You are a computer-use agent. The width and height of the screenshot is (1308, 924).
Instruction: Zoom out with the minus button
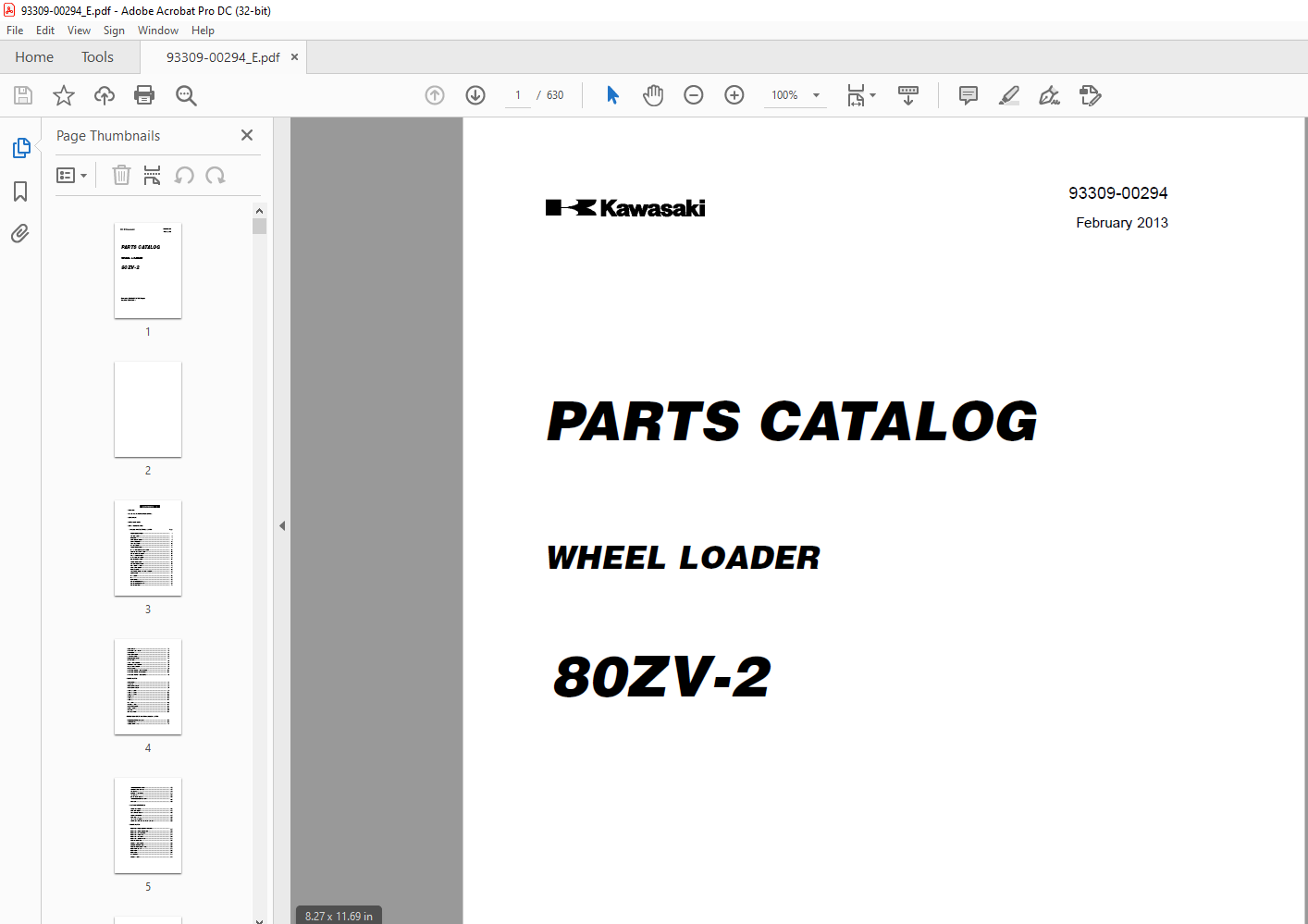pos(694,95)
